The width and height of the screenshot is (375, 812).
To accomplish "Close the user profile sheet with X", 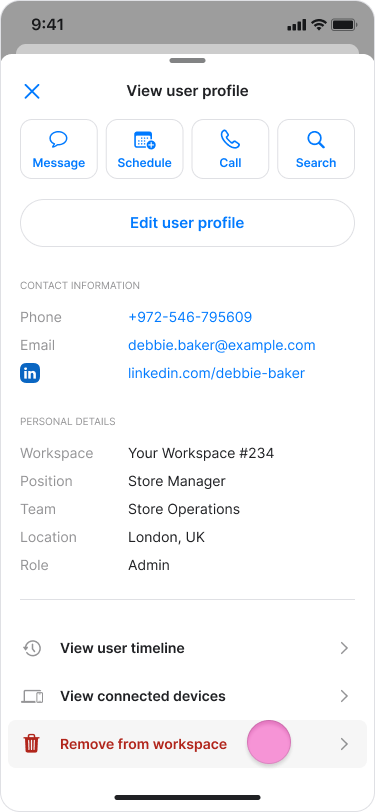I will click(32, 92).
